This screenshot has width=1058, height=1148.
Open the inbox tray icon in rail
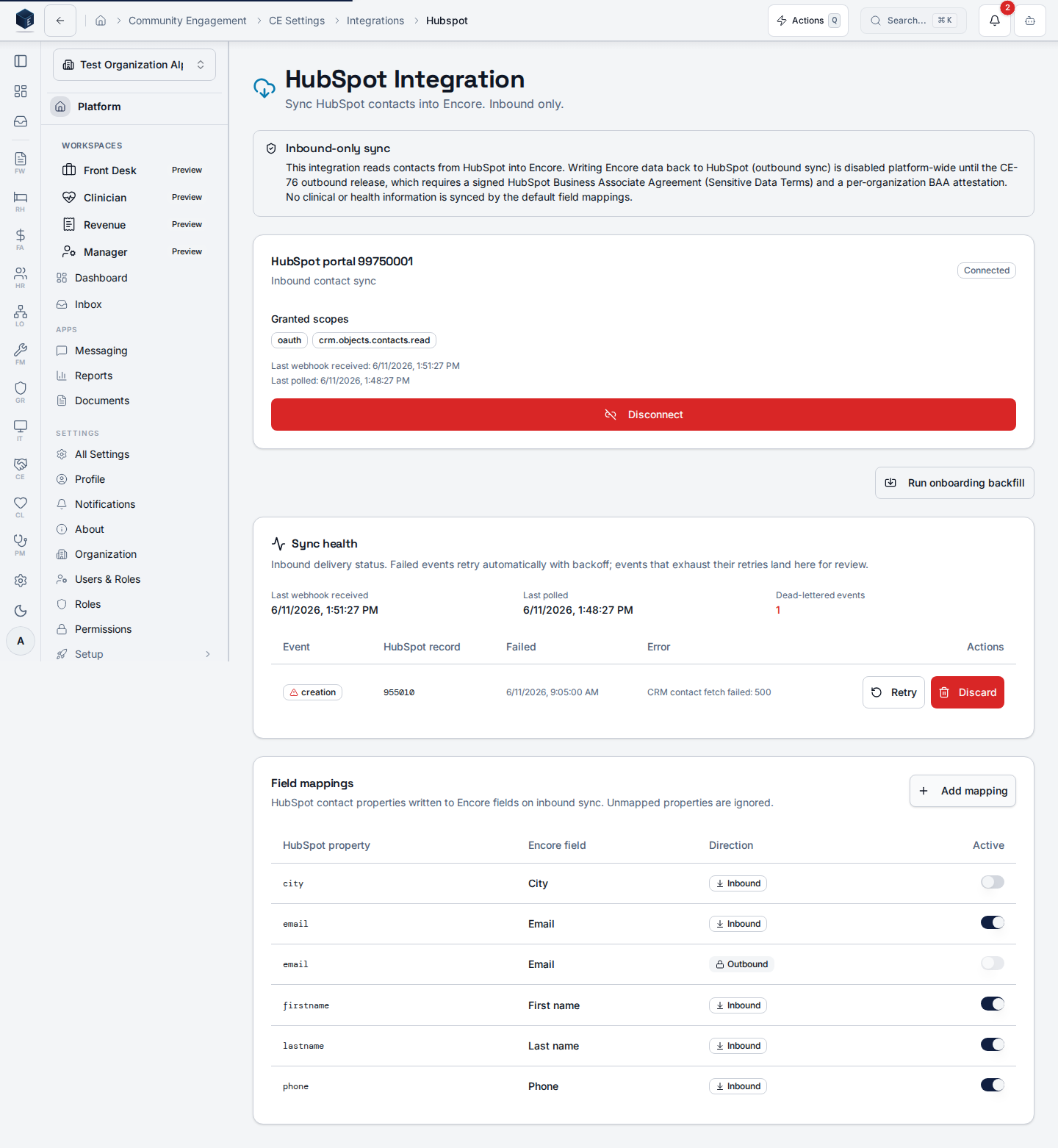21,121
